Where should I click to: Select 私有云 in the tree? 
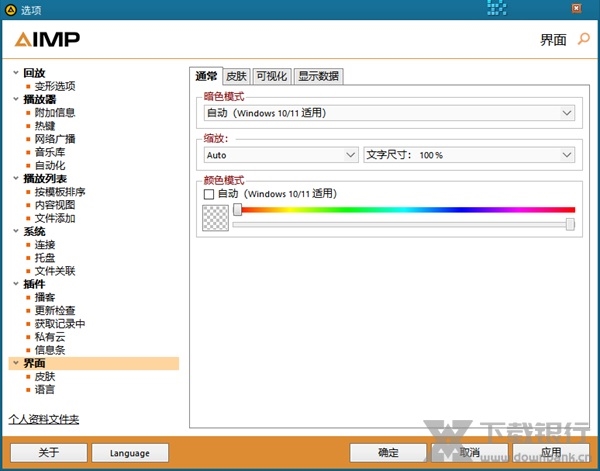tap(50, 337)
